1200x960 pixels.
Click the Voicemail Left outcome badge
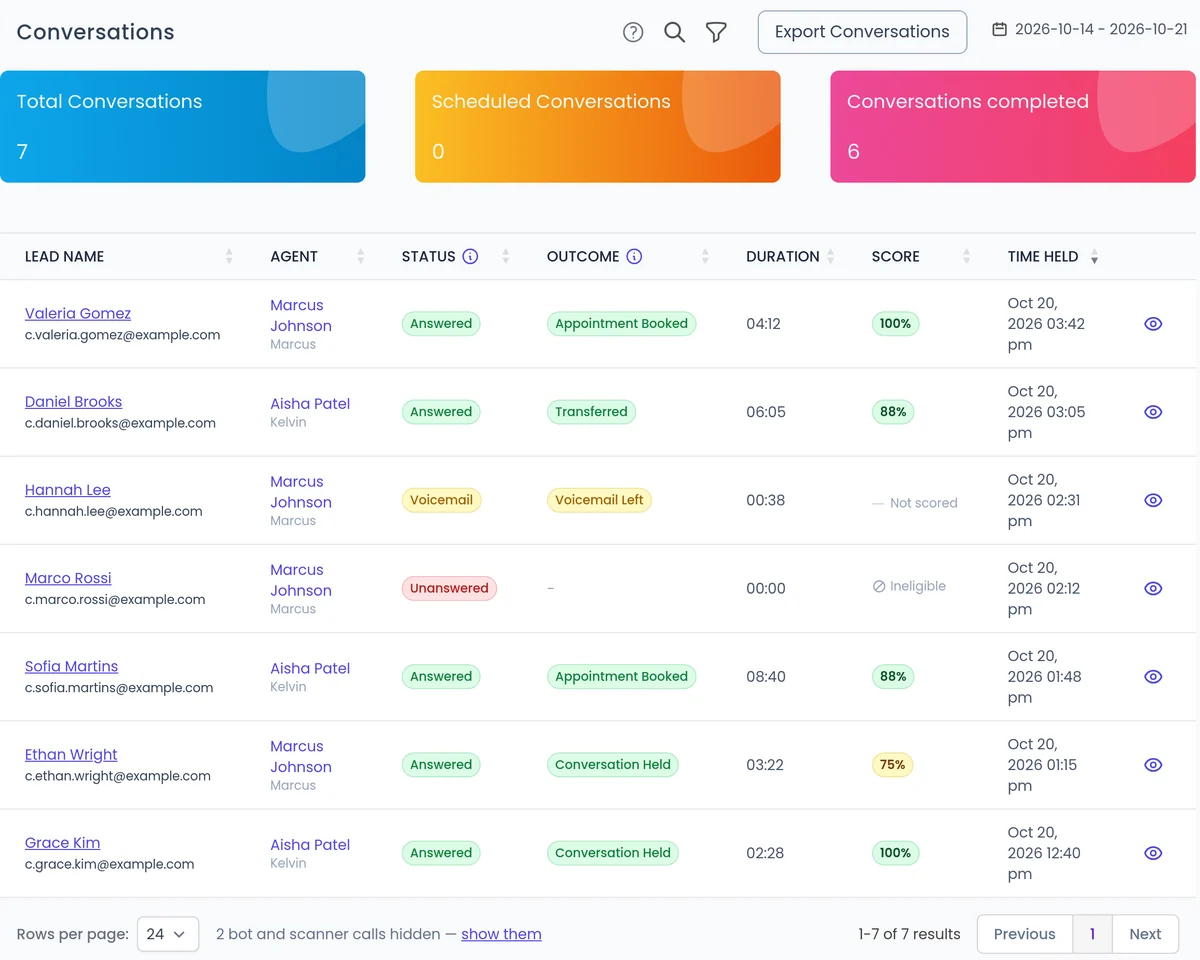click(x=599, y=500)
